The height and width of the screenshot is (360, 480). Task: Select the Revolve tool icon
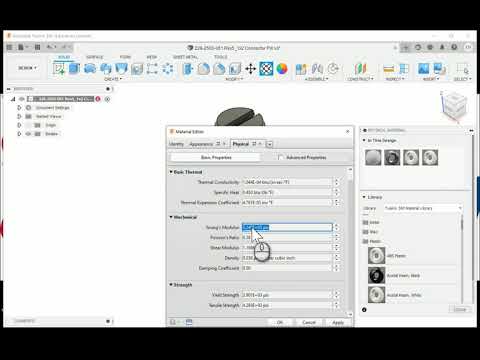pyautogui.click(x=90, y=69)
